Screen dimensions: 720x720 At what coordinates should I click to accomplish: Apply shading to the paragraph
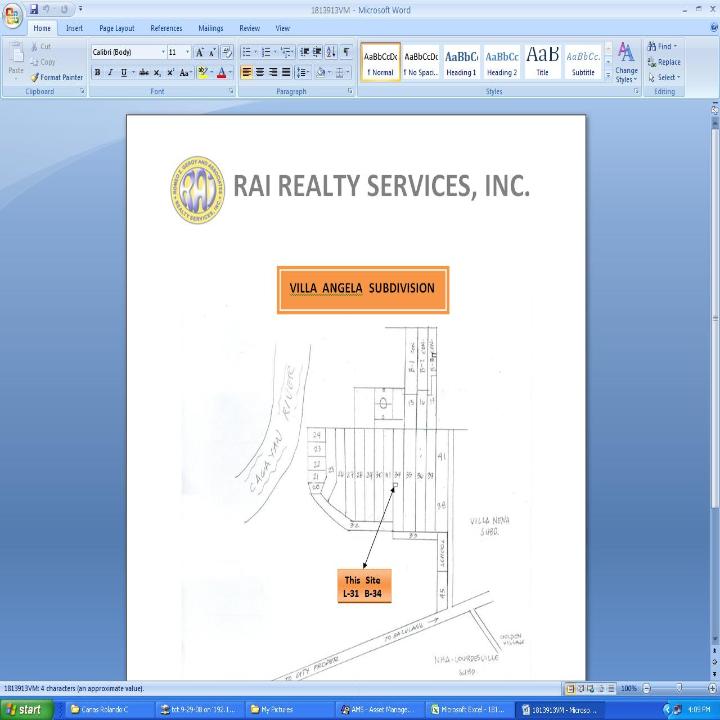click(x=321, y=73)
